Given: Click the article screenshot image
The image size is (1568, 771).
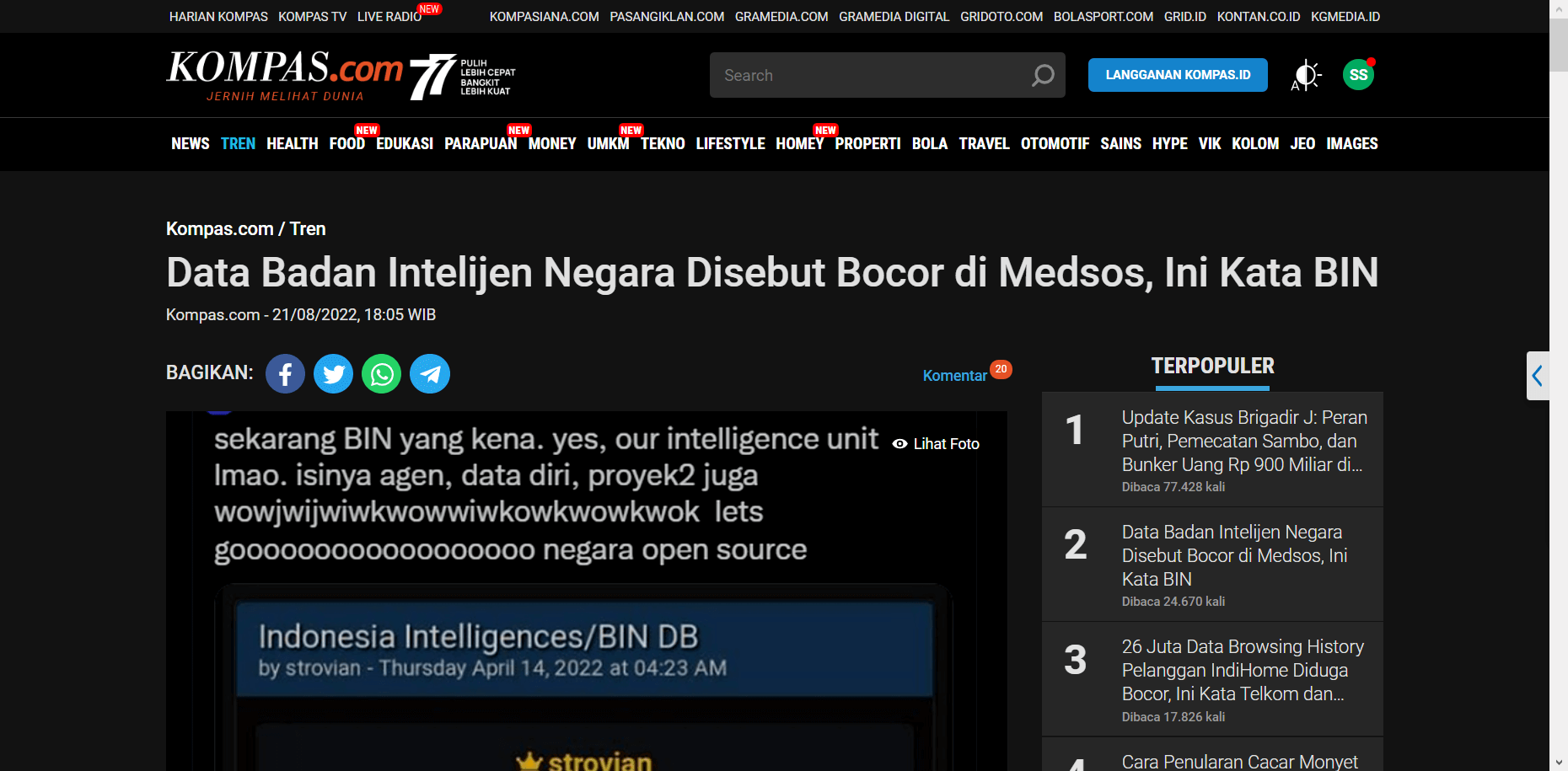Looking at the screenshot, I should coord(587,592).
